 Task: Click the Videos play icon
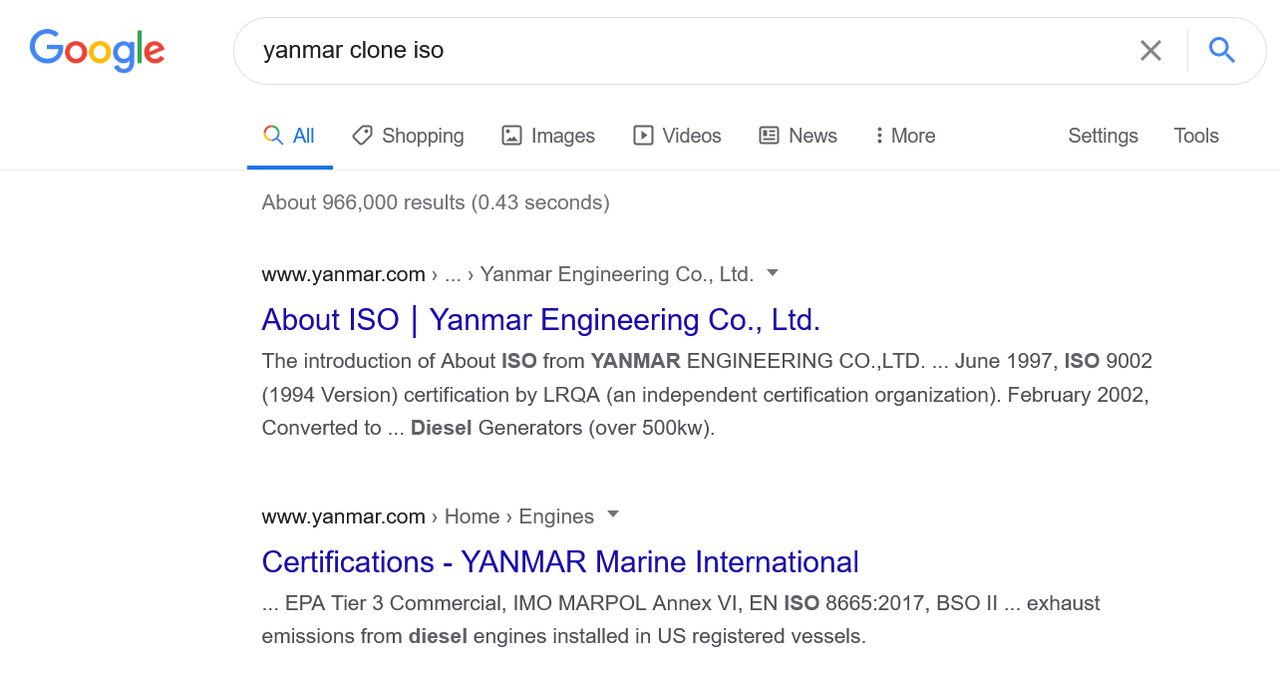pos(643,135)
